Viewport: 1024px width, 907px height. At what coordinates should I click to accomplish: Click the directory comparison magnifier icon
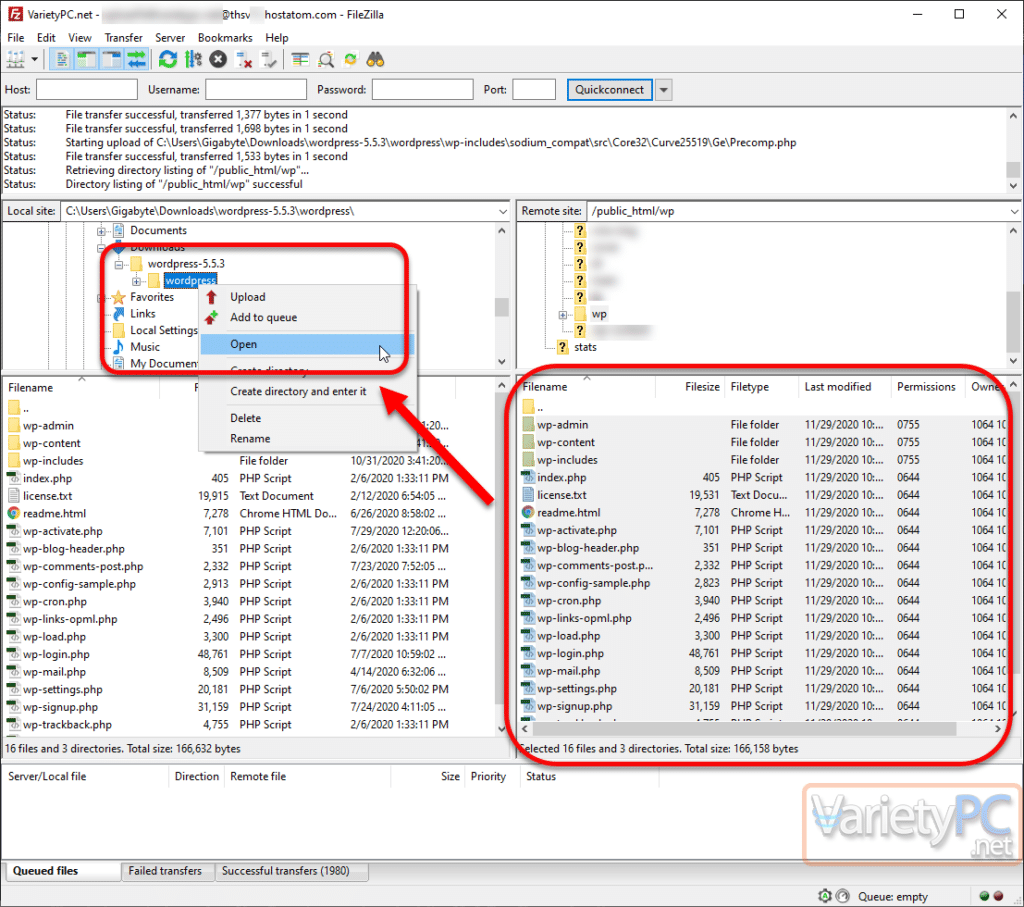click(325, 60)
